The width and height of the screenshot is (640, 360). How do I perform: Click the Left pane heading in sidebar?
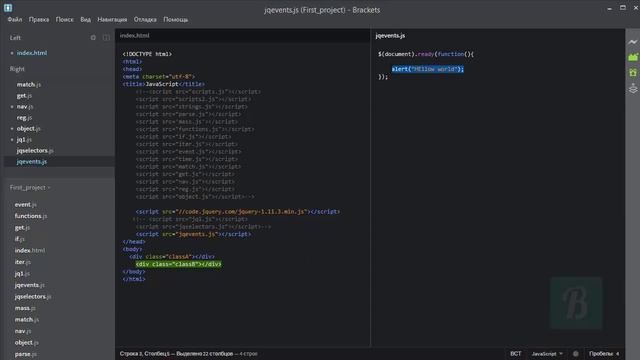click(x=15, y=38)
